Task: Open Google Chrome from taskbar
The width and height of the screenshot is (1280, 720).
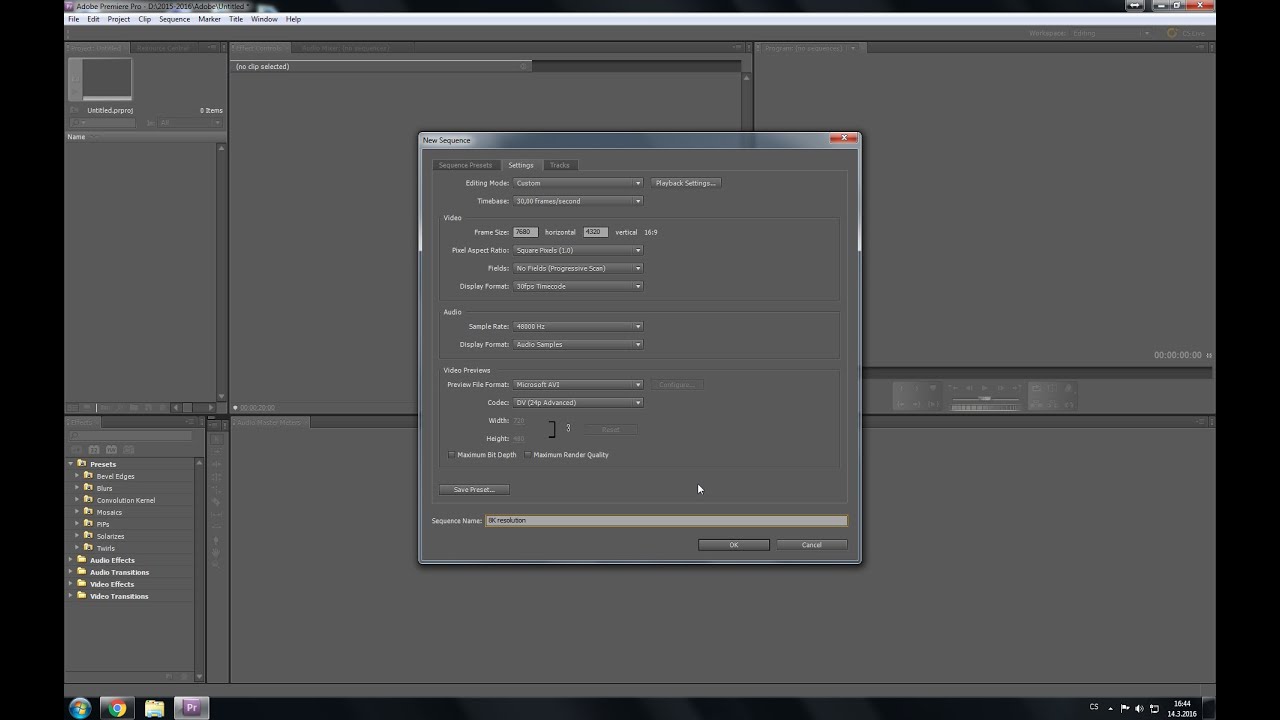Action: point(117,708)
